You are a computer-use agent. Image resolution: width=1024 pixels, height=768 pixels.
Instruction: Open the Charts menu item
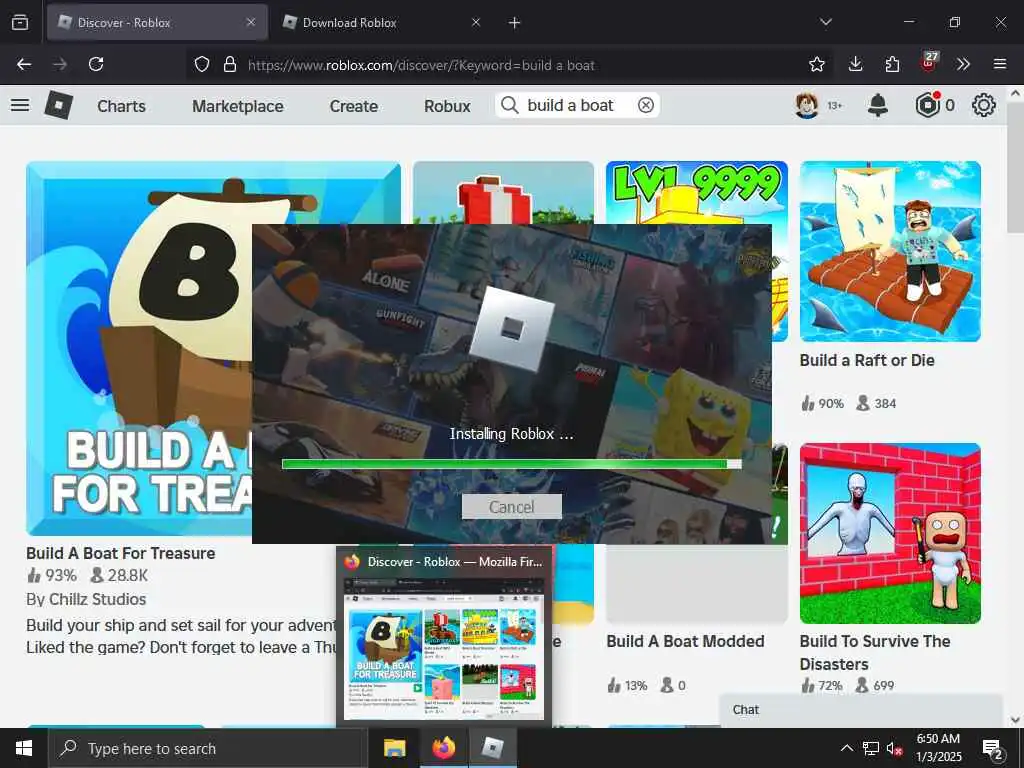click(121, 106)
